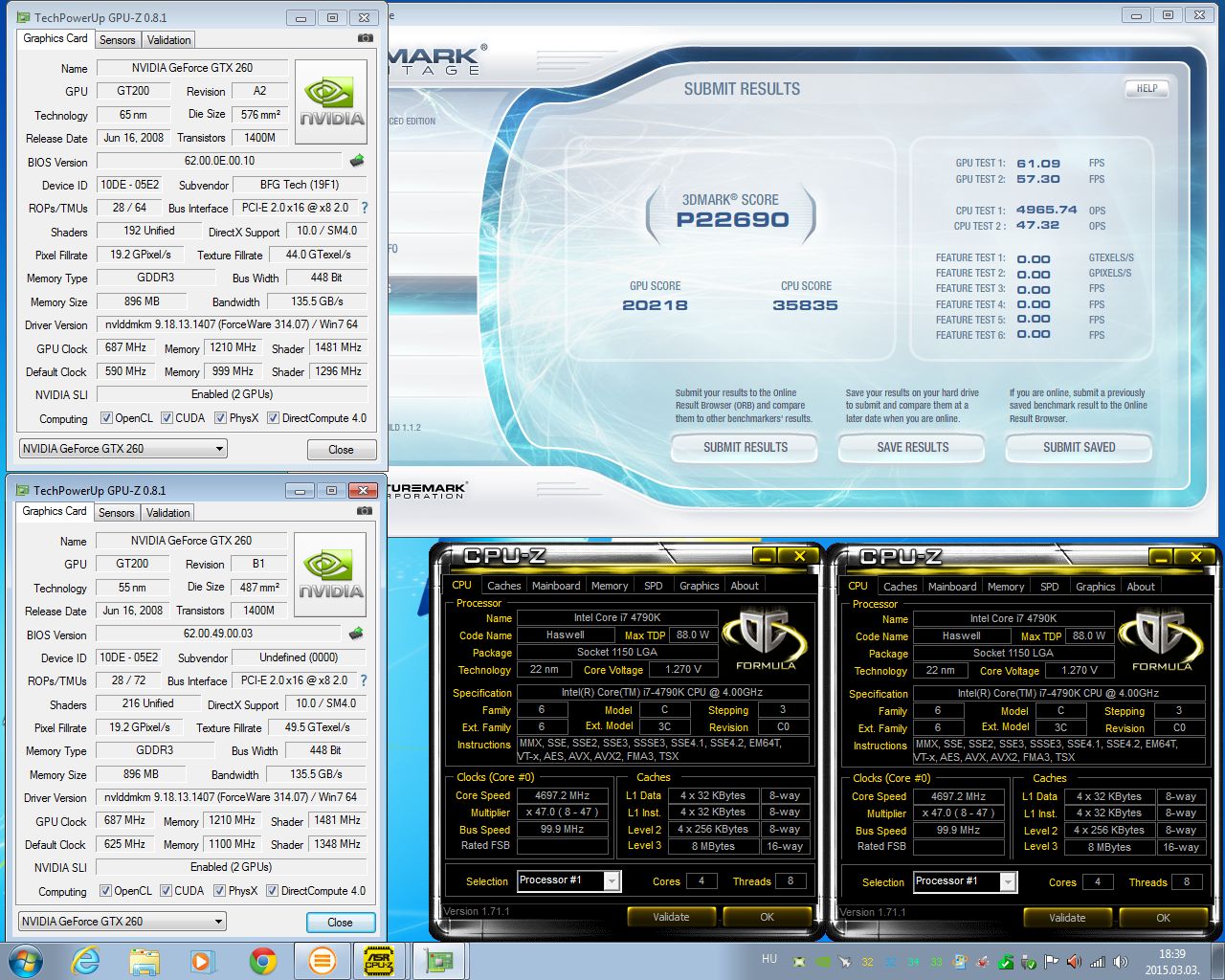Click GPU-Z title bar icon of top window
This screenshot has height=980, width=1225.
click(x=23, y=17)
